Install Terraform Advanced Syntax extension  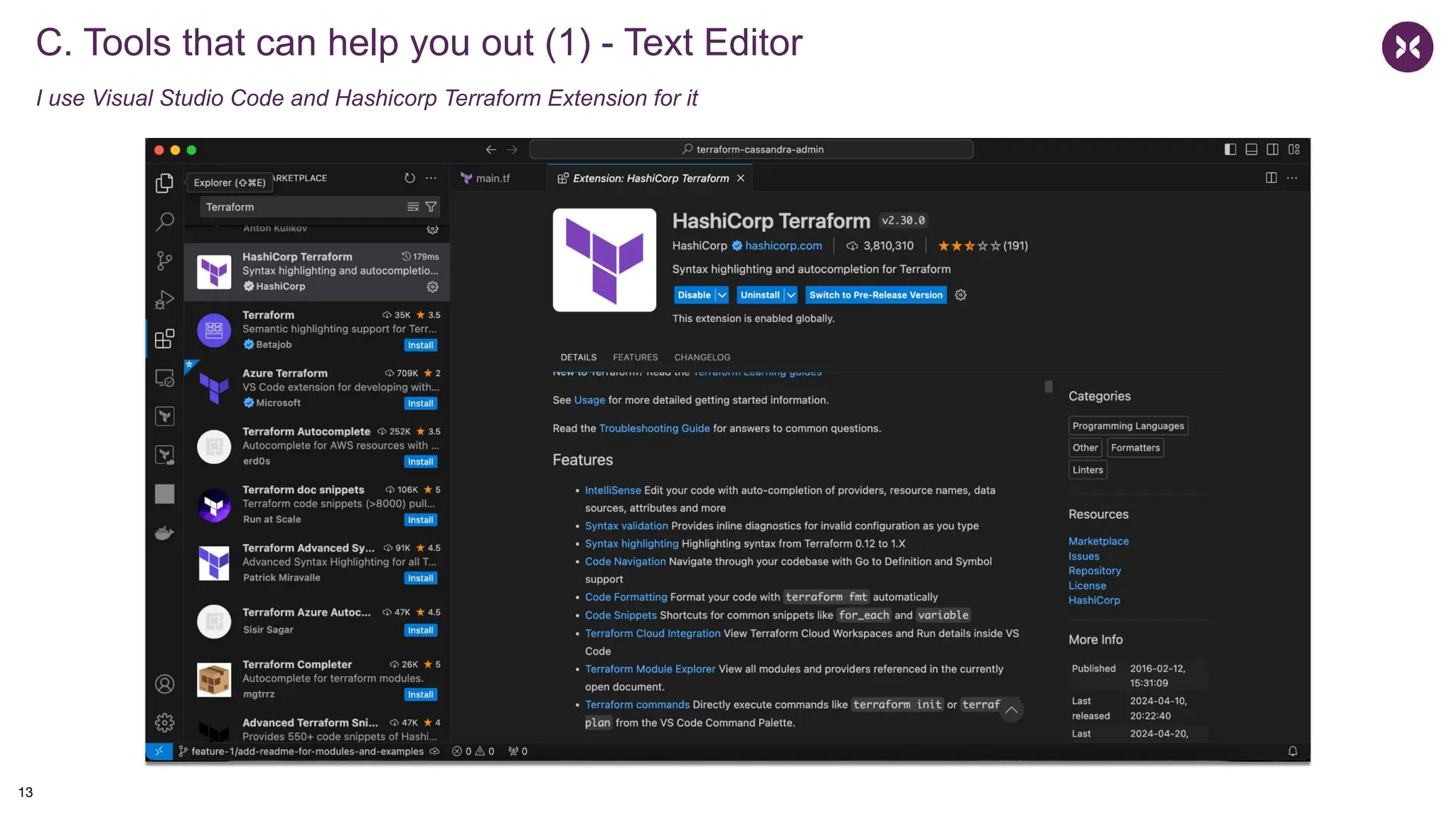tap(421, 579)
